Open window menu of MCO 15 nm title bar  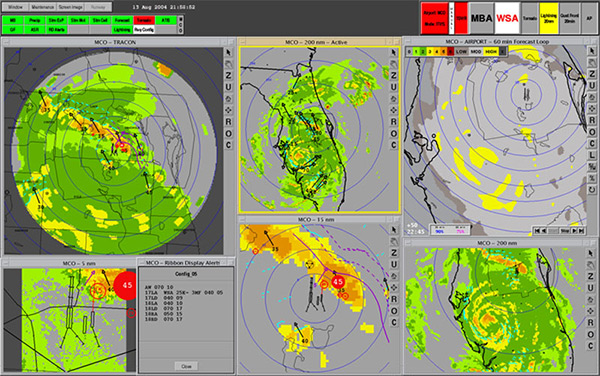[242, 220]
